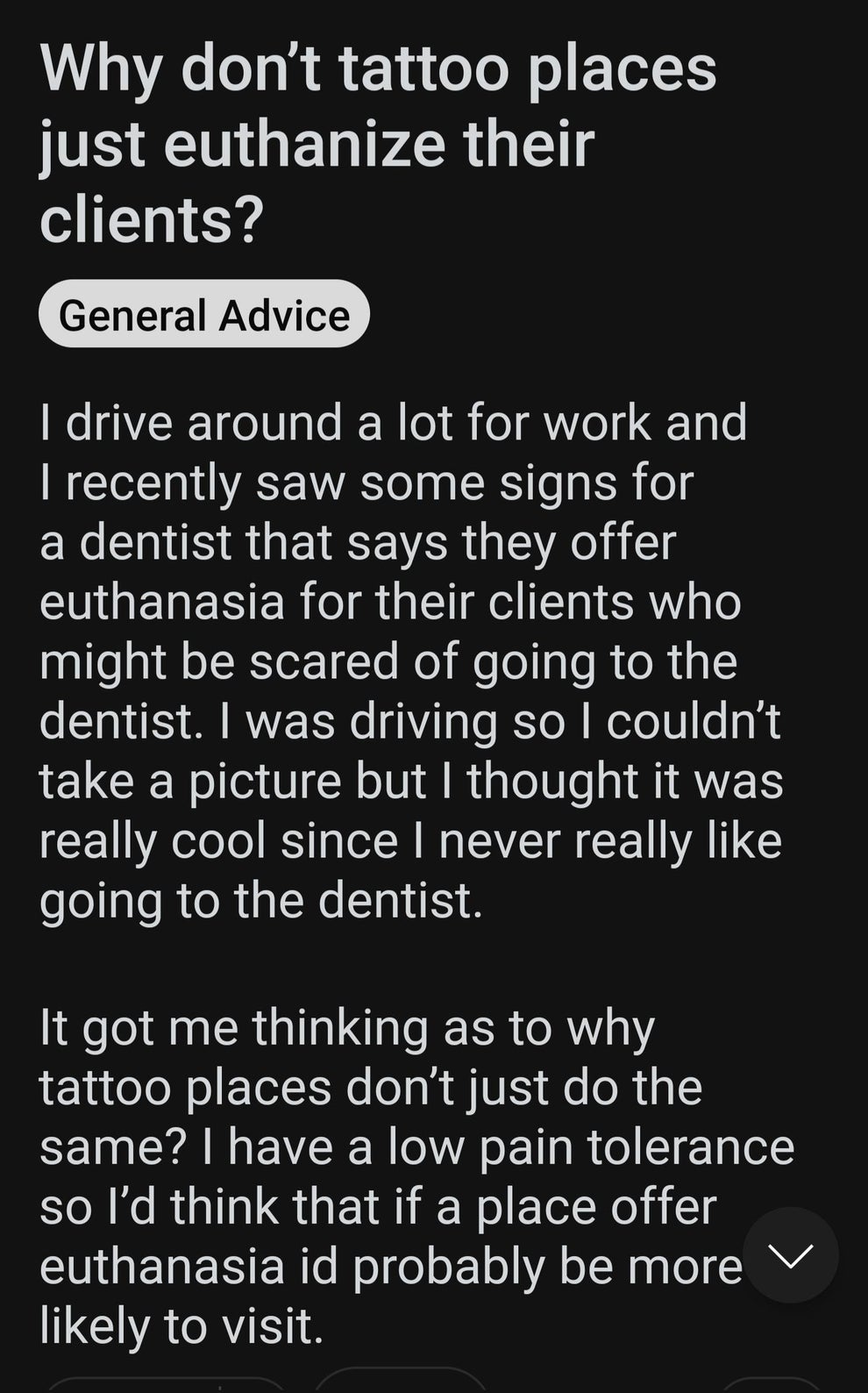Tap the line 'I recently saw some signs'
This screenshot has height=1393, width=868.
[x=366, y=482]
